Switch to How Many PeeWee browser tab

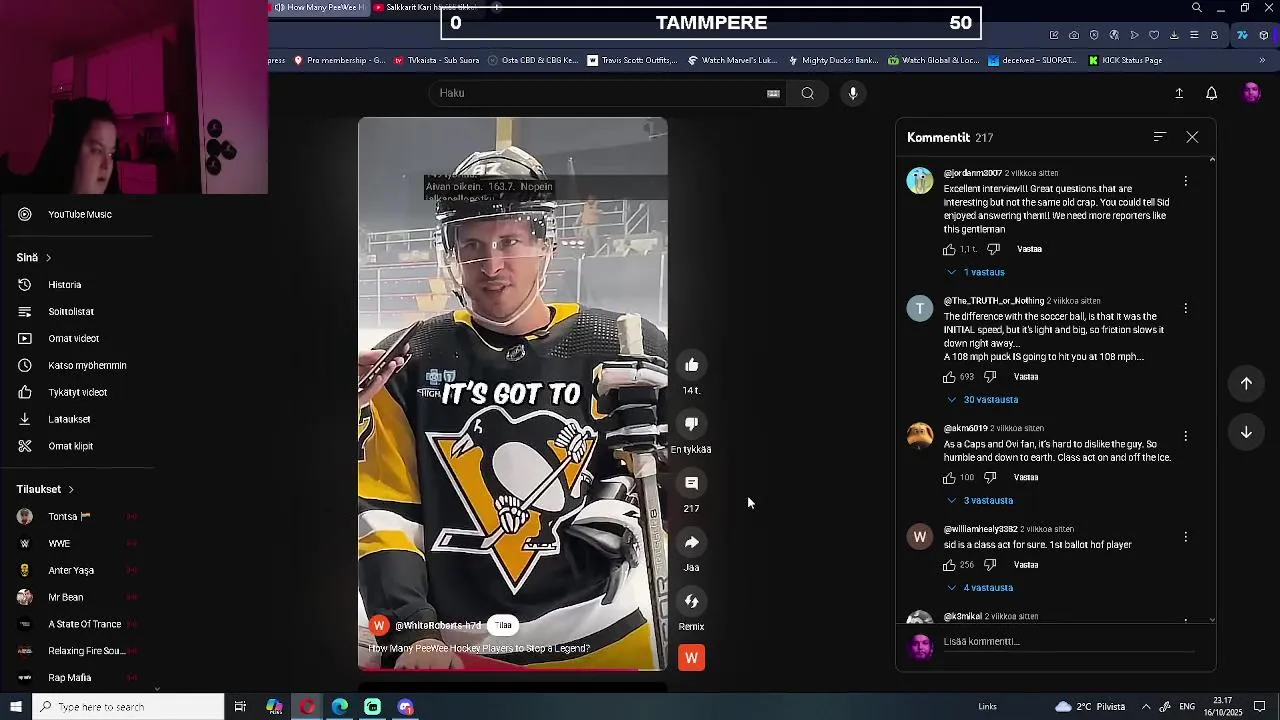pyautogui.click(x=319, y=7)
